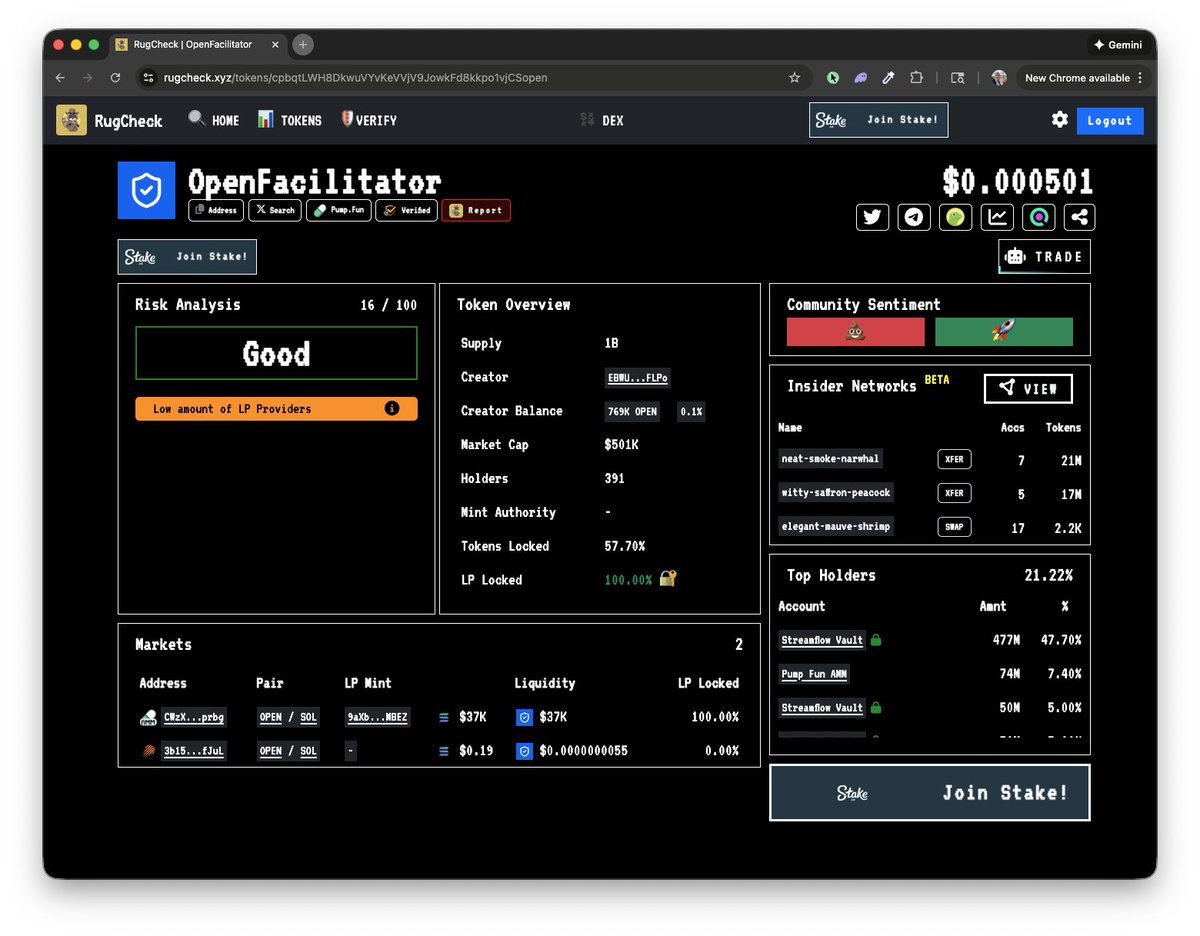Viewport: 1200px width, 936px height.
Task: Click the large Join Stake banner at bottom right
Action: (x=930, y=793)
